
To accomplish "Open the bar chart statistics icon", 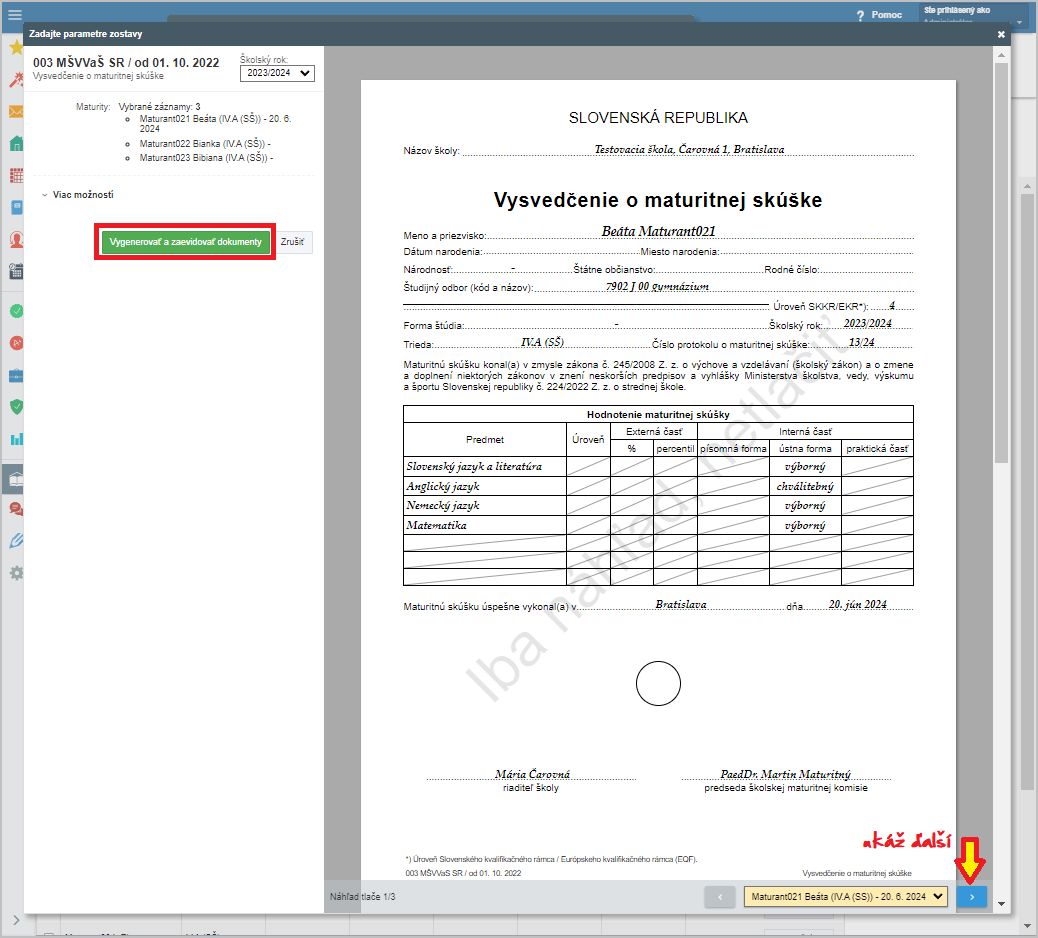I will coord(16,439).
